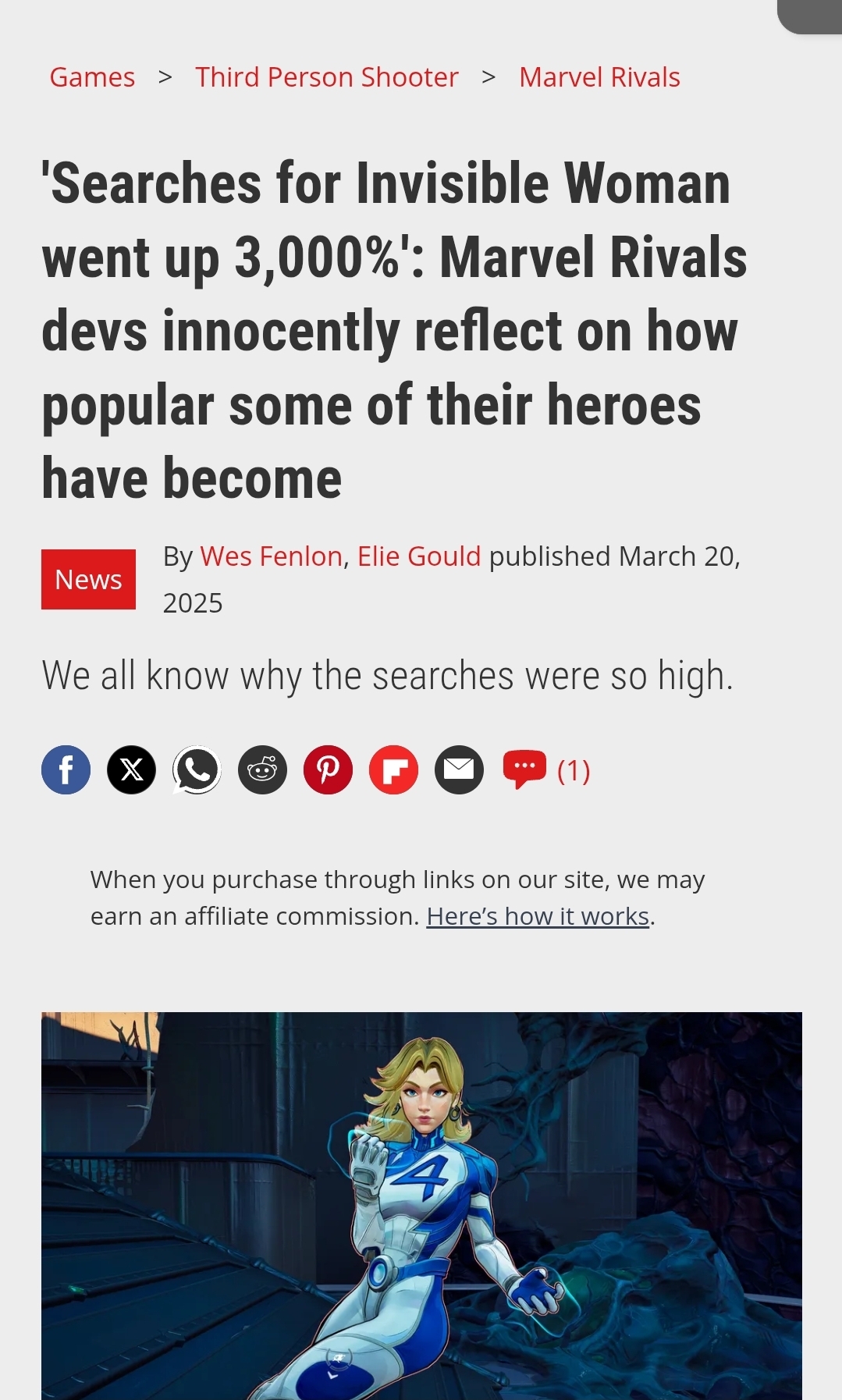Share article via WhatsApp icon
This screenshot has width=842, height=1400.
coord(197,769)
